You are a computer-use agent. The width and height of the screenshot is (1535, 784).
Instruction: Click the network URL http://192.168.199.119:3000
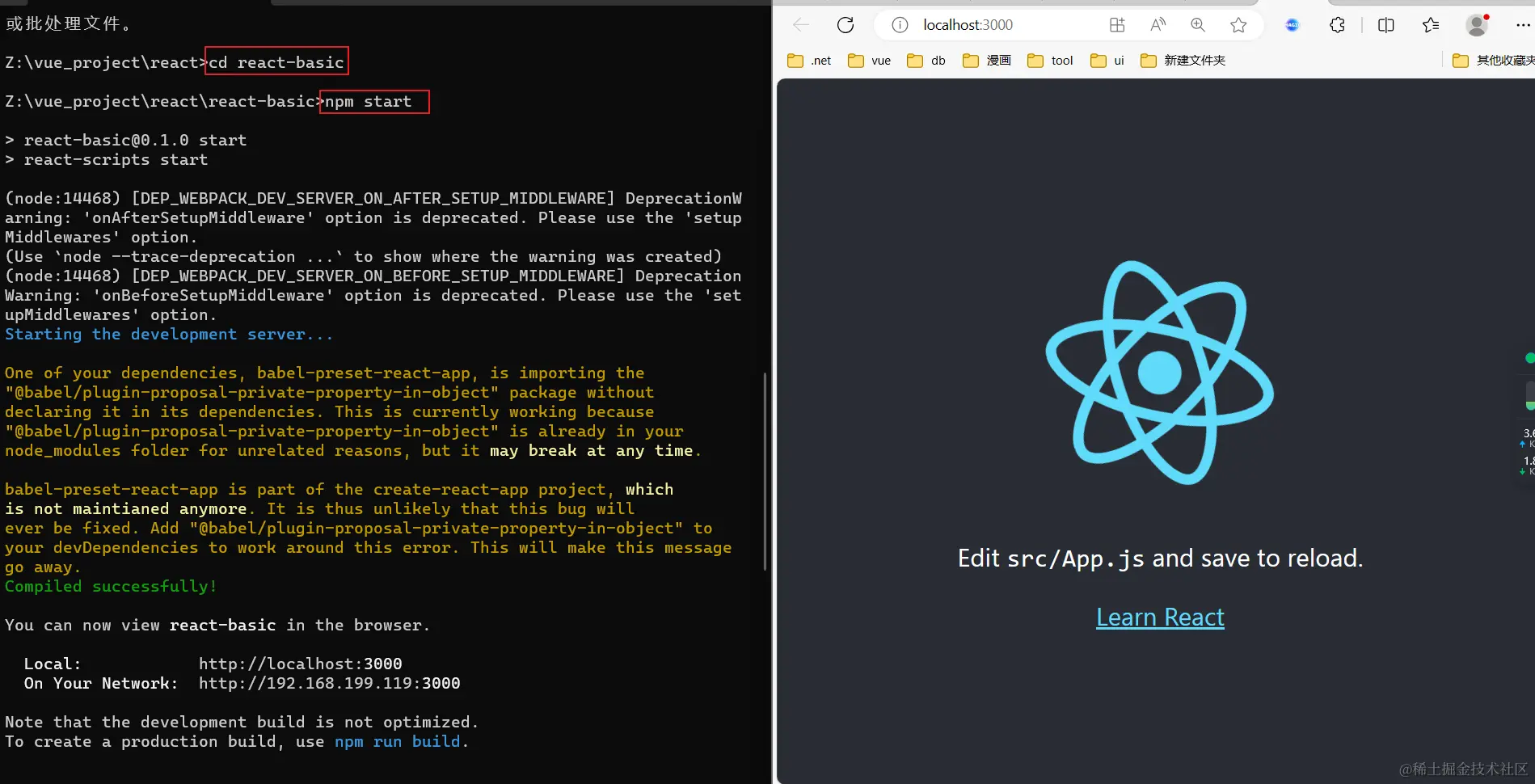pyautogui.click(x=329, y=683)
